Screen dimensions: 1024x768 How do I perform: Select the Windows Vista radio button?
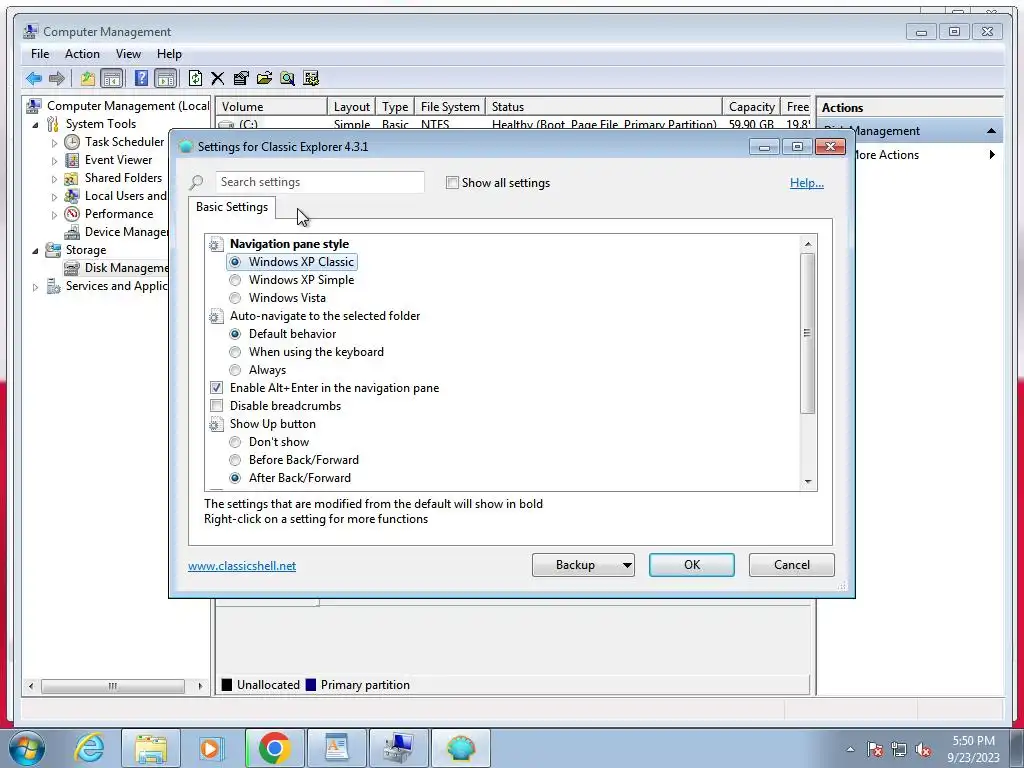coord(235,298)
